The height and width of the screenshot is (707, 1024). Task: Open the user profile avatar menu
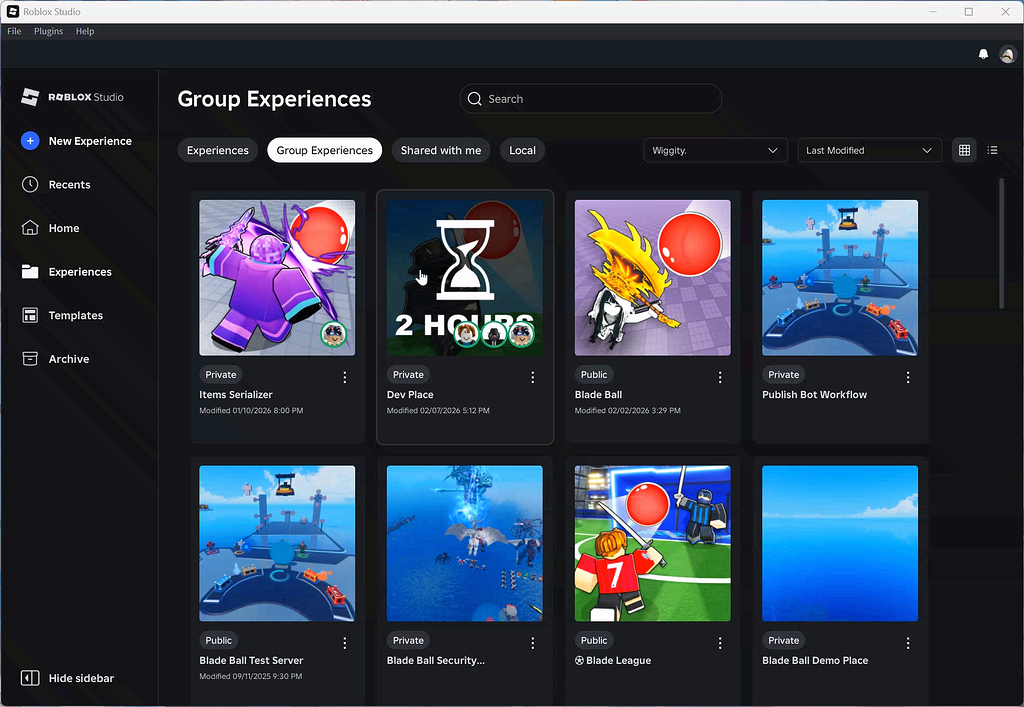point(1008,54)
